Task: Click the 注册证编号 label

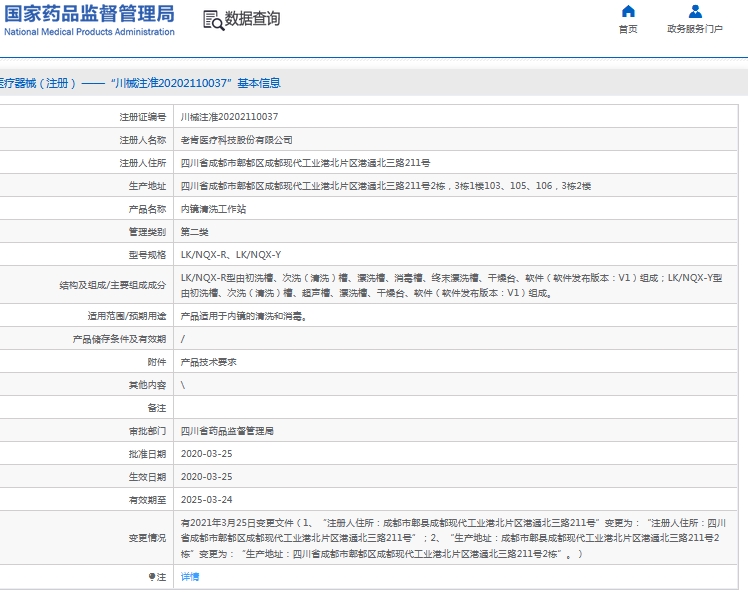Action: [143, 117]
